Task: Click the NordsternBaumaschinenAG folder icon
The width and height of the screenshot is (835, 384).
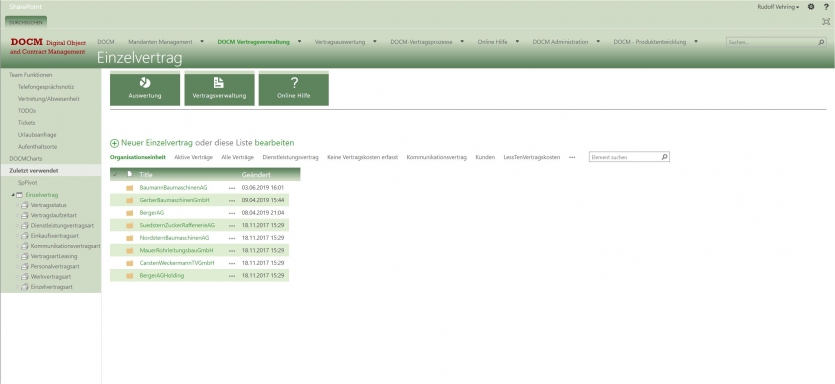Action: pyautogui.click(x=129, y=238)
